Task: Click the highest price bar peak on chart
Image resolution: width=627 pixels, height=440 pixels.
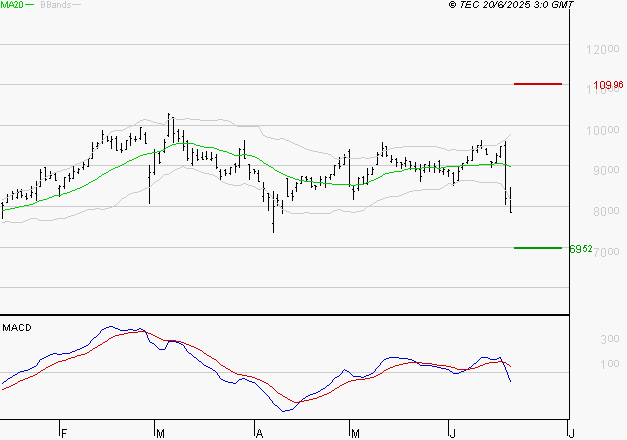Action: pos(169,118)
